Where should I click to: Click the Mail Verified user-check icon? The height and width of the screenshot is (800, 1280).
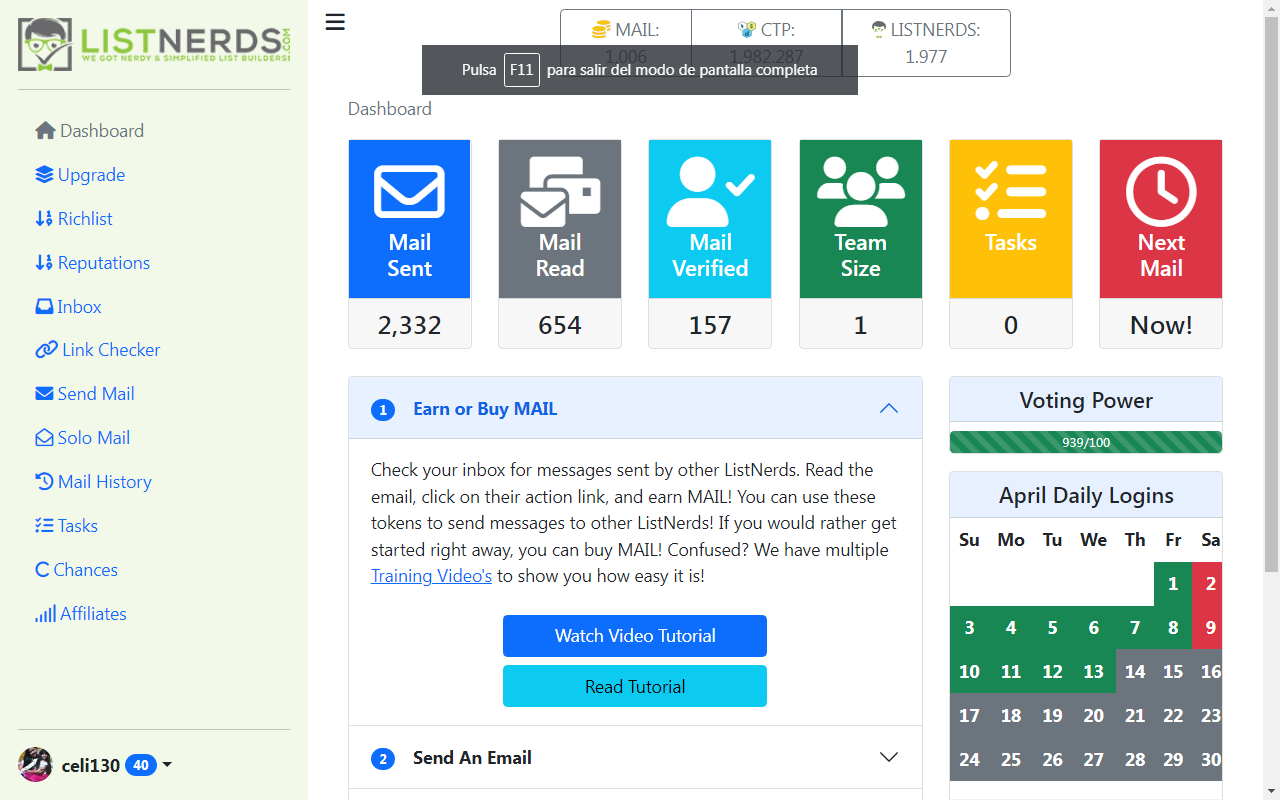(x=710, y=191)
